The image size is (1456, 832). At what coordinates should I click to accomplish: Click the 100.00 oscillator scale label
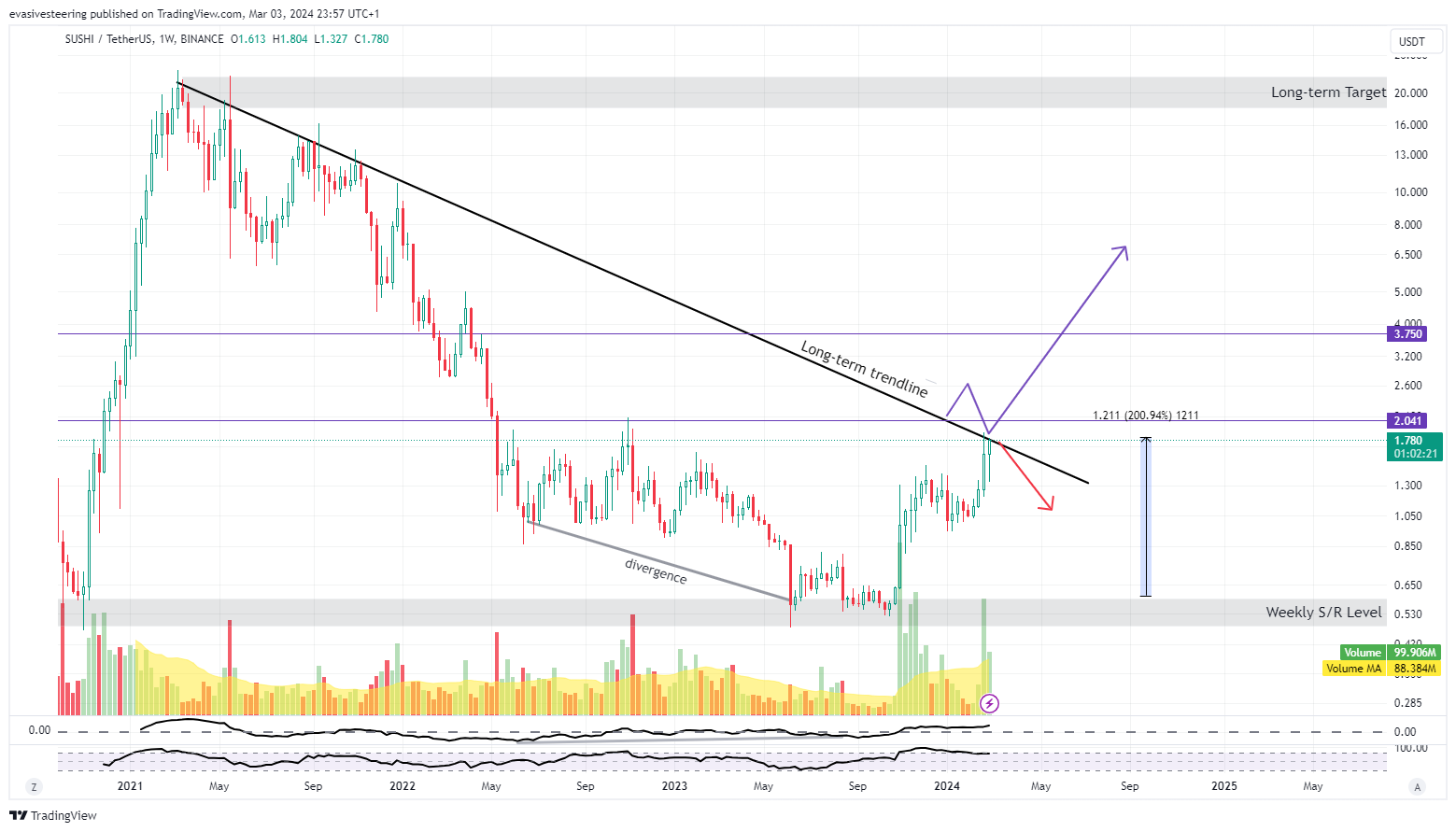(1410, 748)
